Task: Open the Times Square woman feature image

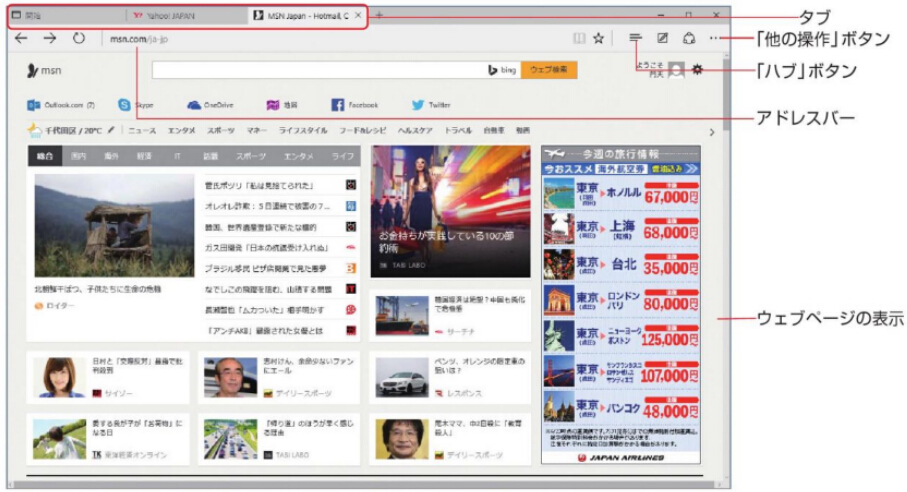Action: click(x=451, y=212)
